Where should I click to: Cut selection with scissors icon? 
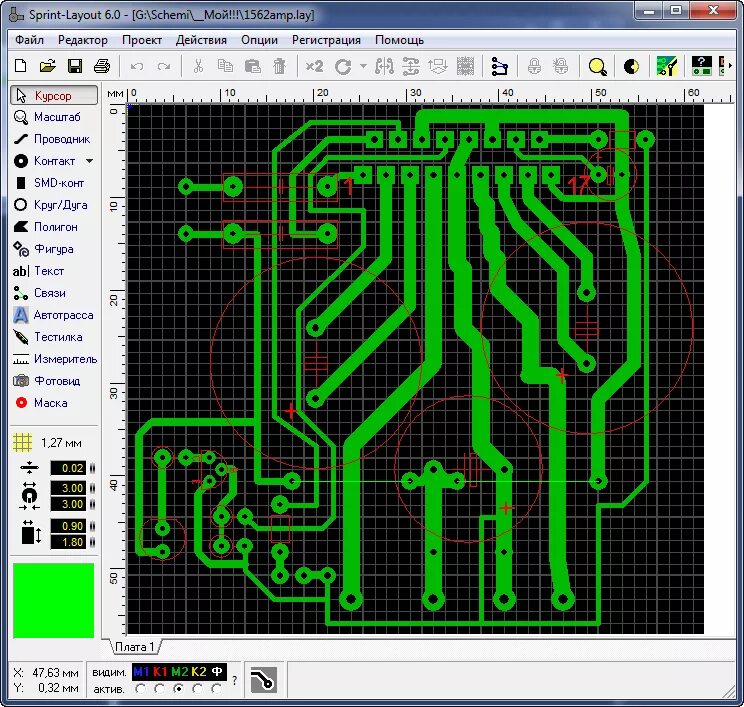tap(198, 66)
